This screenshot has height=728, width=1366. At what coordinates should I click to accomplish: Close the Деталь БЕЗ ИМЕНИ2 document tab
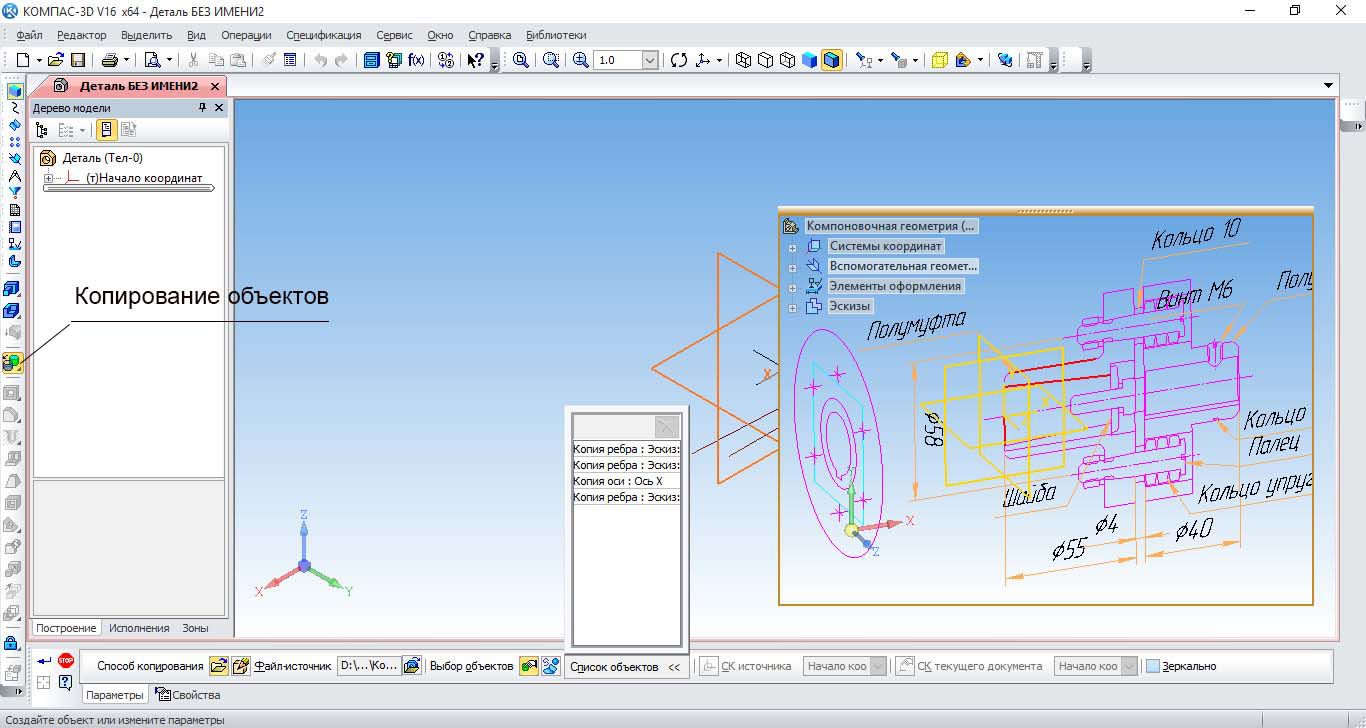click(215, 87)
